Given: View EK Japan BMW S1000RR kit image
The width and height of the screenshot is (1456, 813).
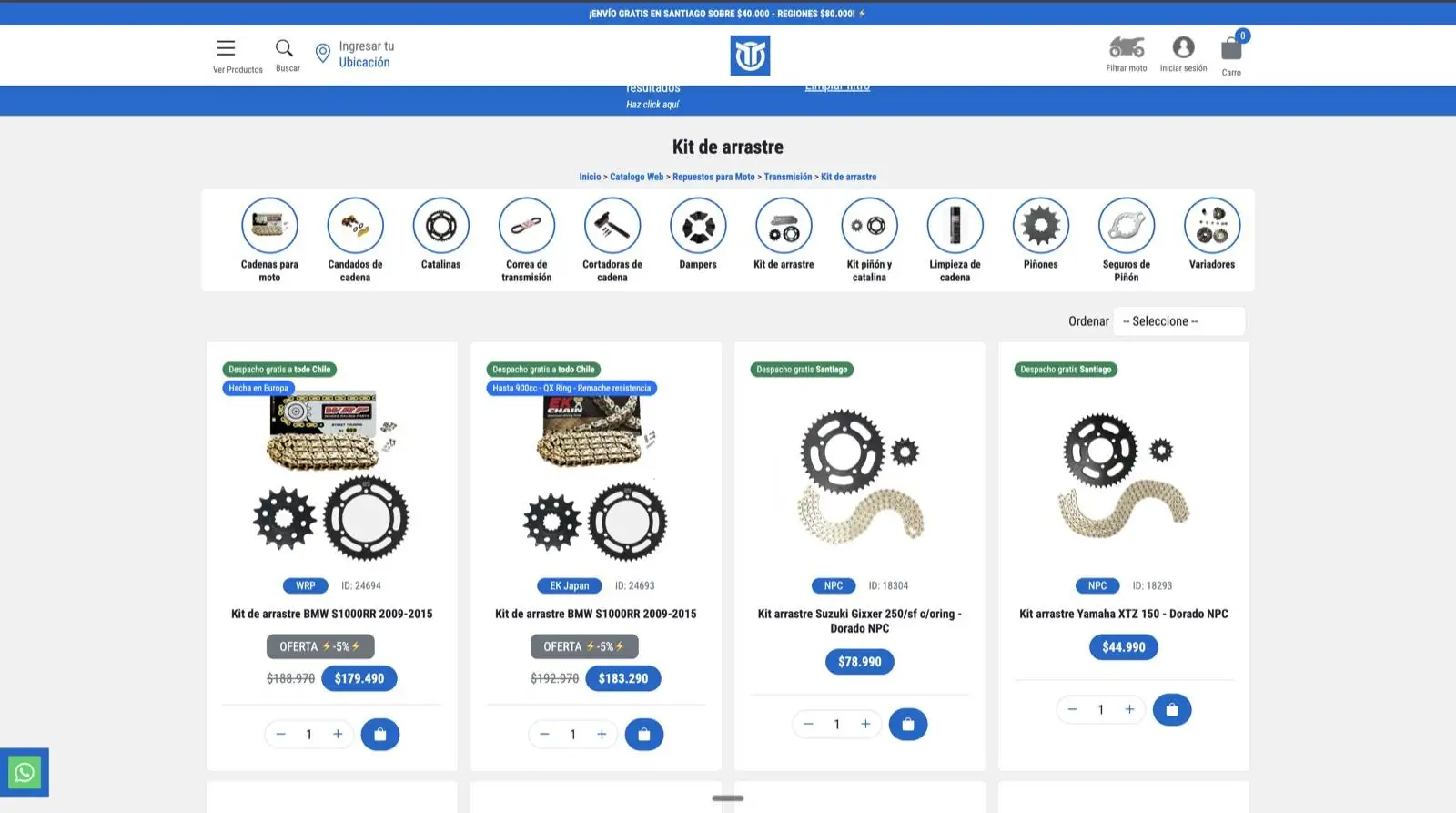Looking at the screenshot, I should coord(596,475).
